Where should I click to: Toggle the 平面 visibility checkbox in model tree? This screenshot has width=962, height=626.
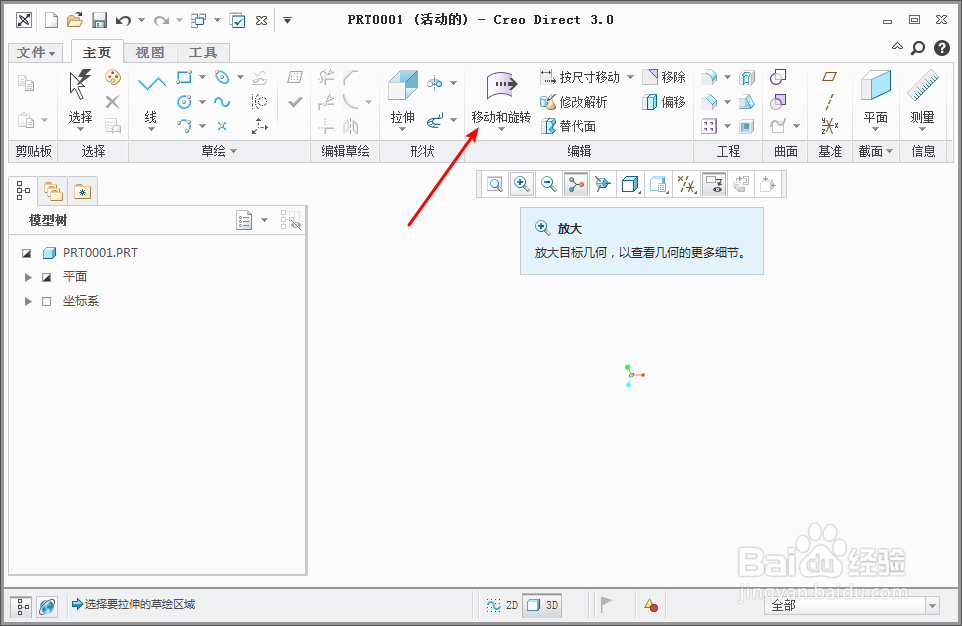[x=46, y=277]
